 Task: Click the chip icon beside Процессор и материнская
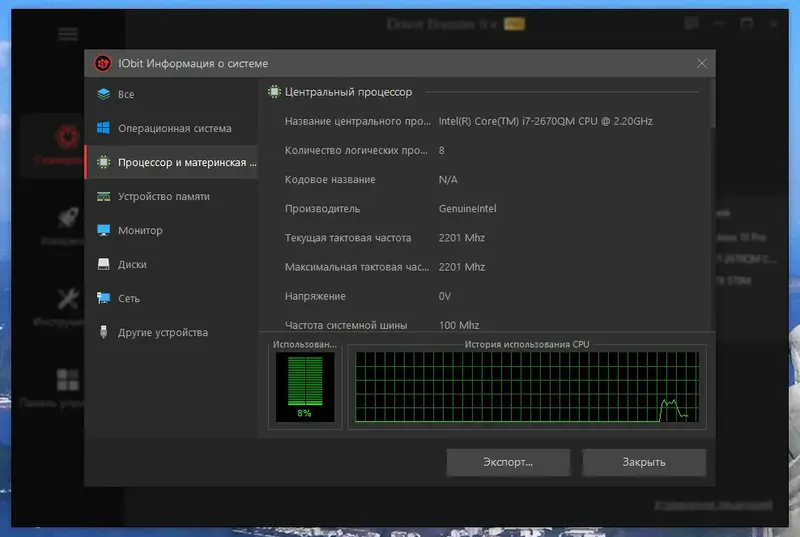click(x=104, y=162)
